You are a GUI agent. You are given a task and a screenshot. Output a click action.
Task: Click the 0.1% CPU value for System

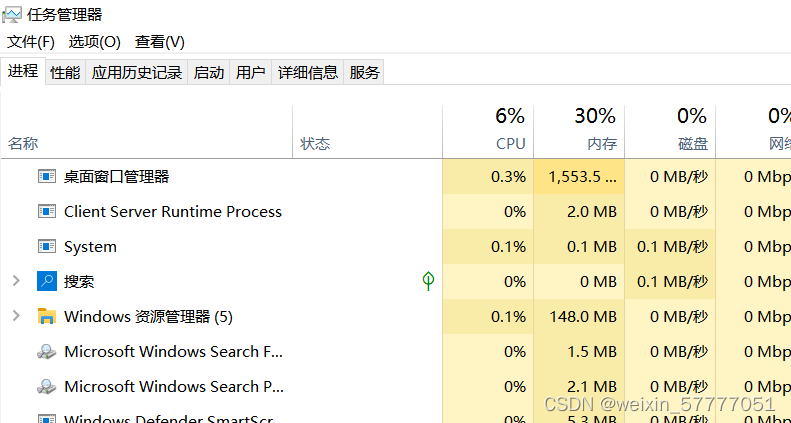click(x=508, y=247)
